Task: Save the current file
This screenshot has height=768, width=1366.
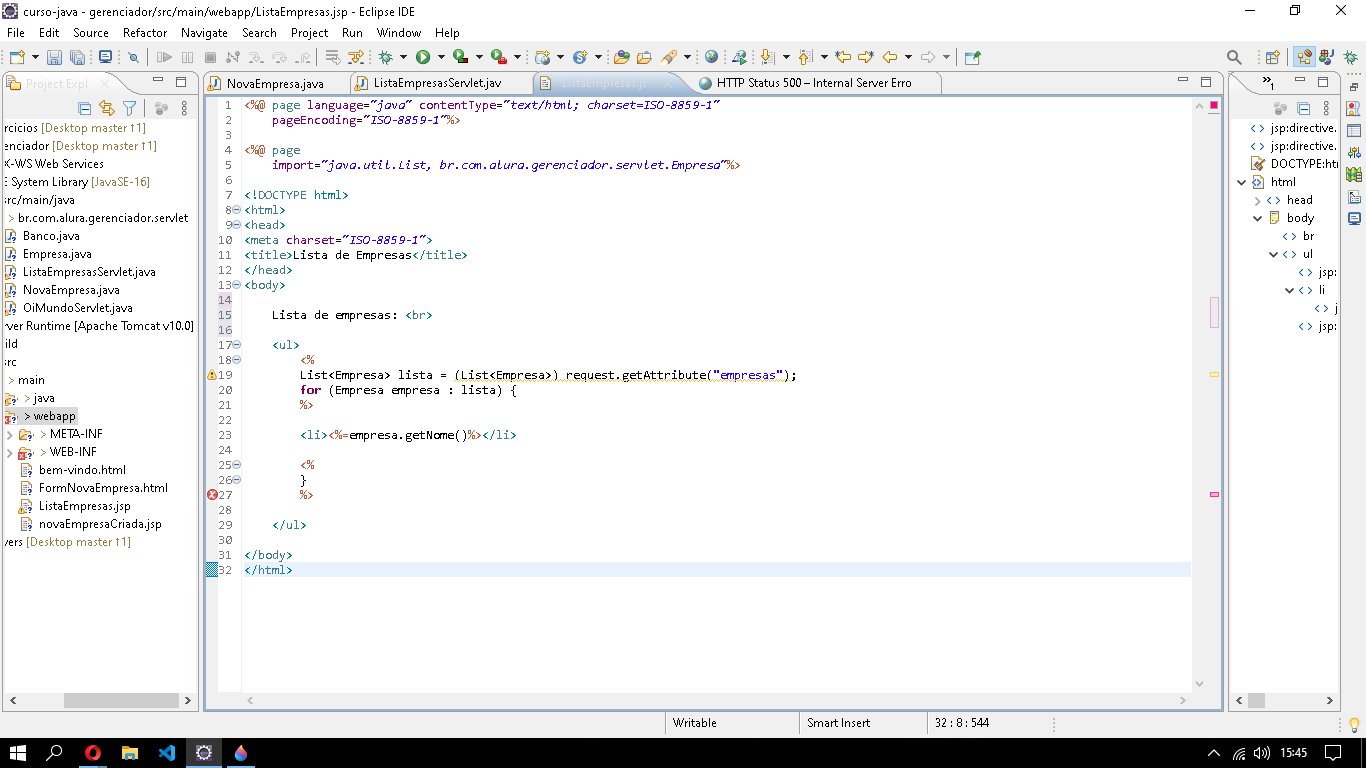Action: click(x=54, y=57)
